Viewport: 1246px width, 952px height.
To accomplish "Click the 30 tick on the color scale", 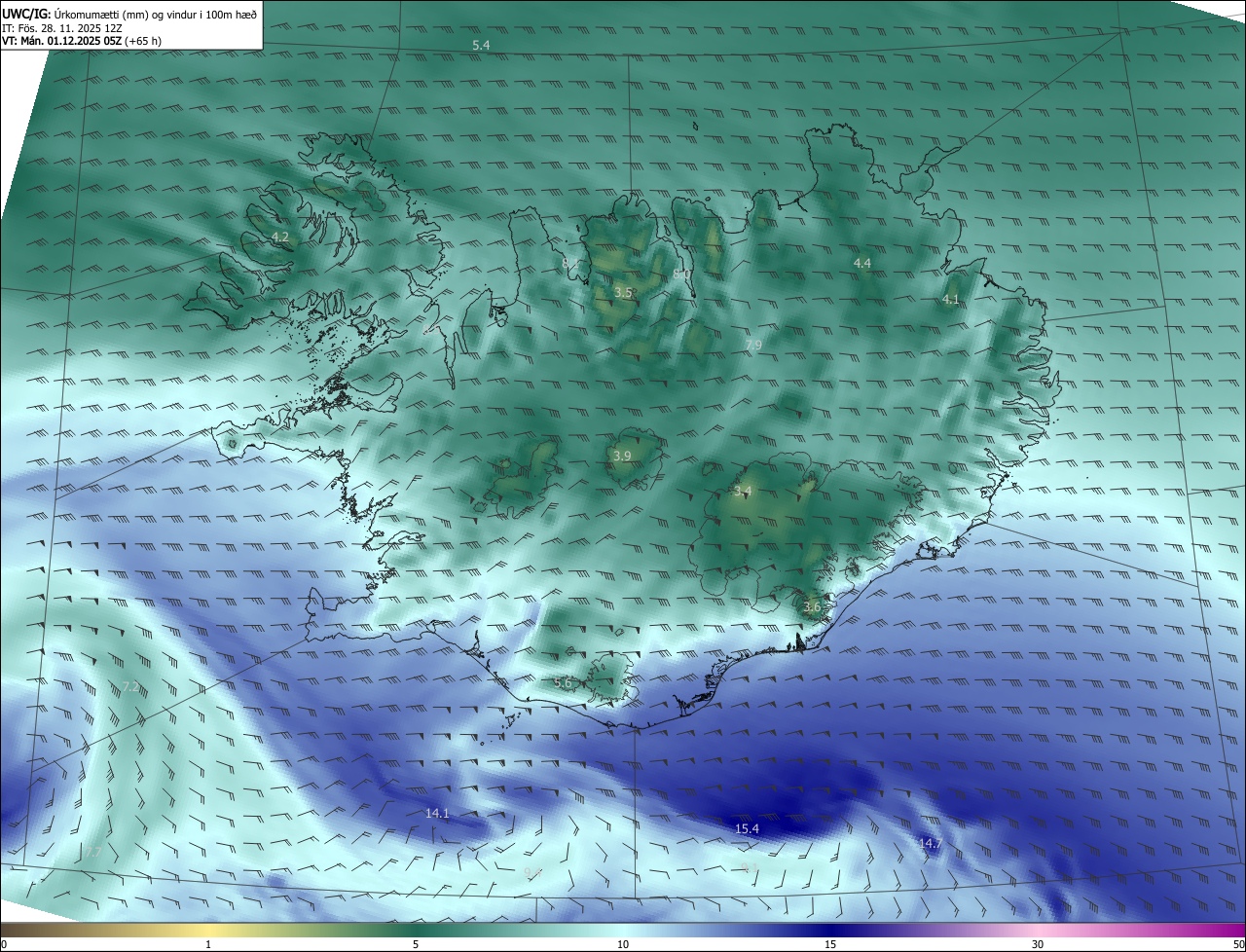I will (x=1038, y=945).
